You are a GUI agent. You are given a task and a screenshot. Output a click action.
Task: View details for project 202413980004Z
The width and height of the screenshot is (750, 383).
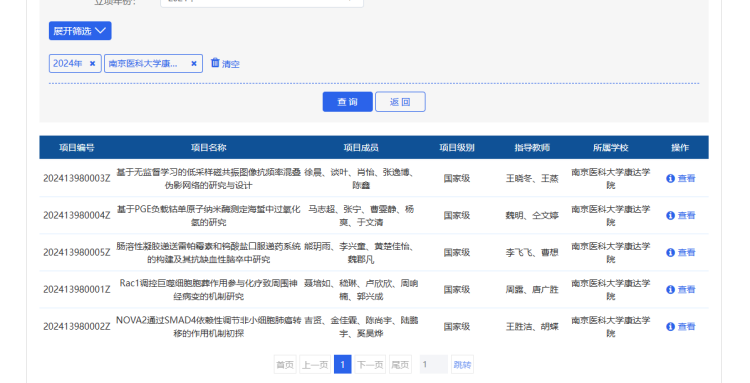coord(686,215)
